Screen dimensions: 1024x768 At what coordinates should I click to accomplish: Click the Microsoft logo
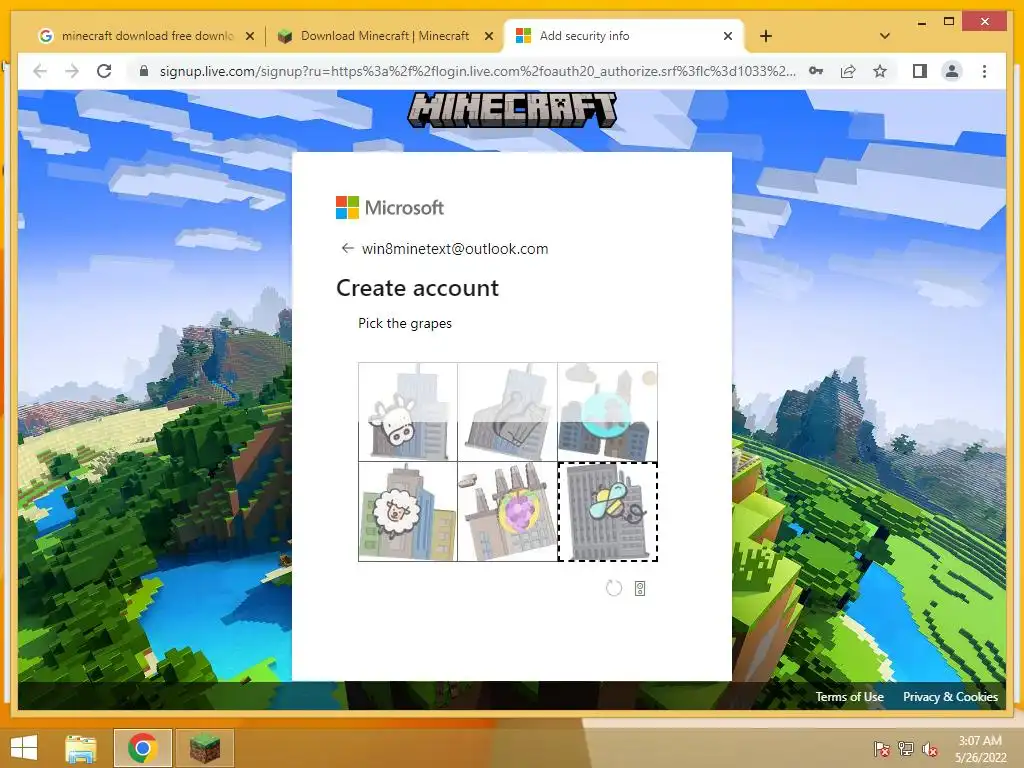click(x=390, y=208)
